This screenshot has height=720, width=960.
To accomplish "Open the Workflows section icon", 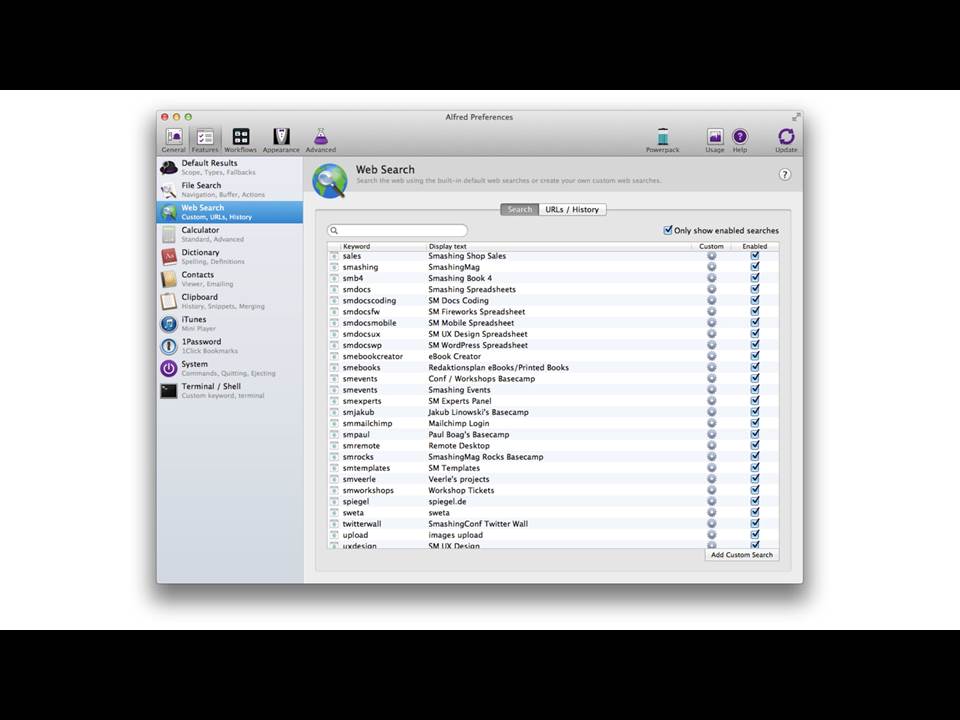I will pyautogui.click(x=241, y=140).
